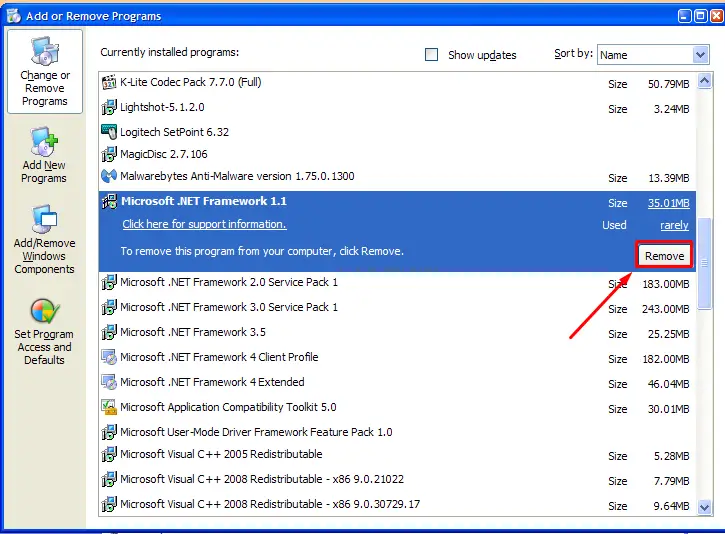Open Add/Remove Windows Components icon
This screenshot has height=534, width=725.
(44, 219)
